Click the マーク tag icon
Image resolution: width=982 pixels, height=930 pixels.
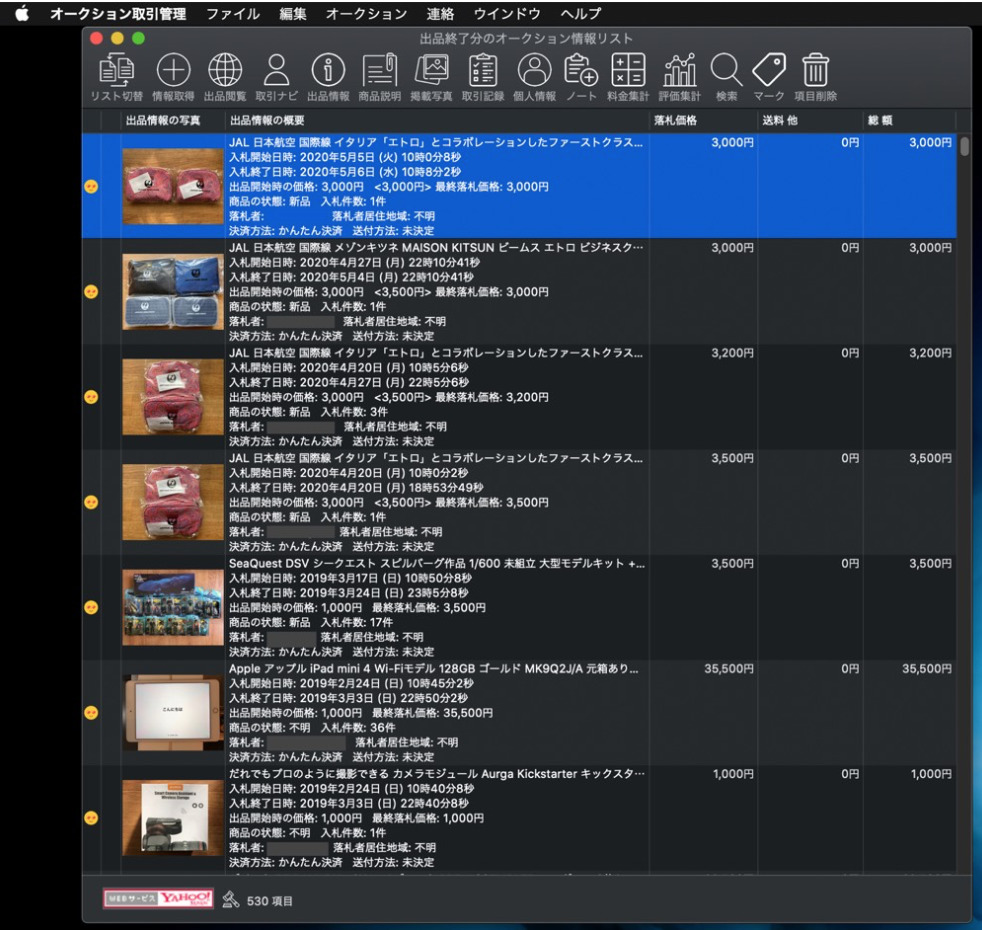(769, 70)
